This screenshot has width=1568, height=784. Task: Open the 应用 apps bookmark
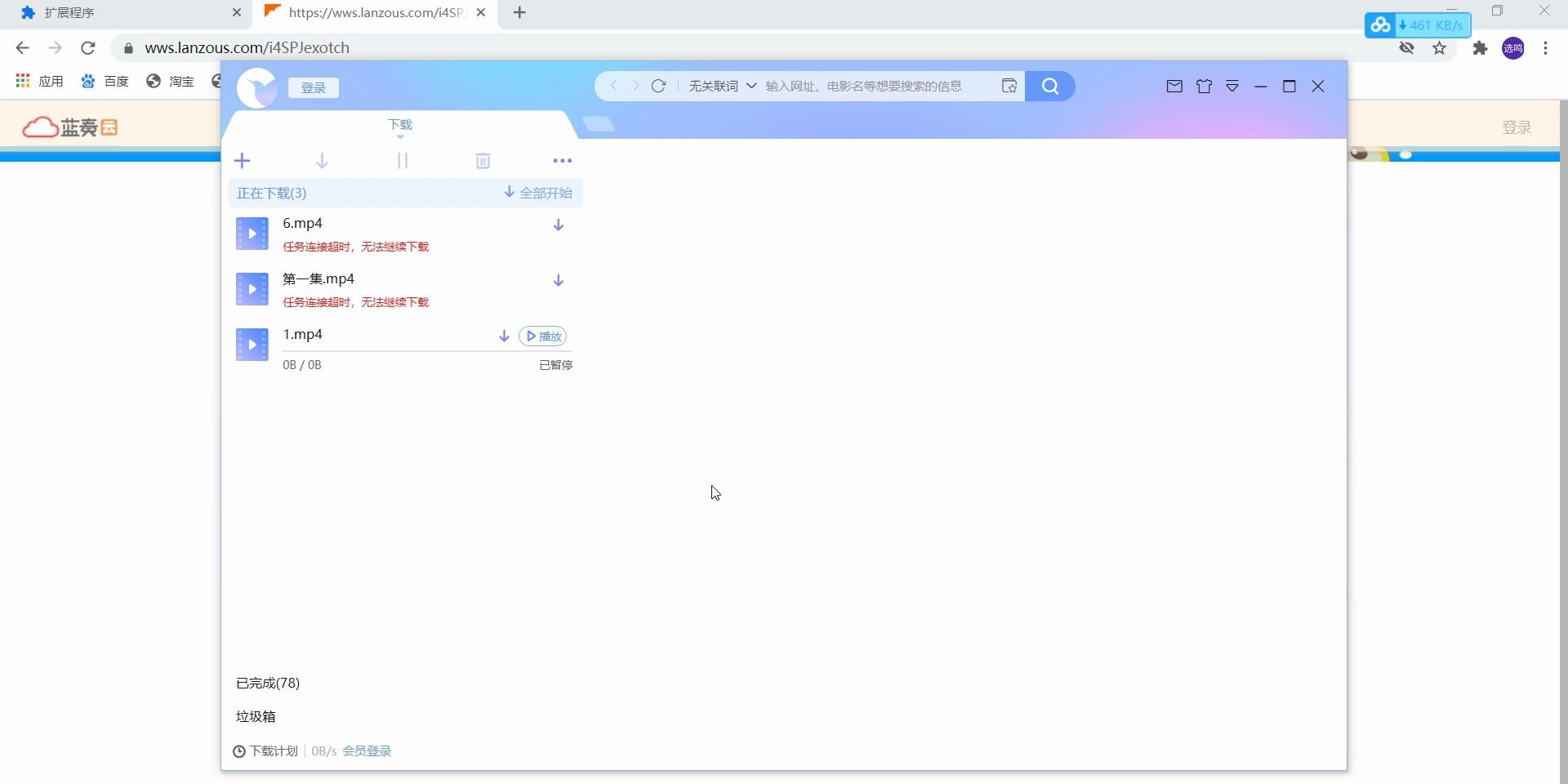(x=39, y=81)
